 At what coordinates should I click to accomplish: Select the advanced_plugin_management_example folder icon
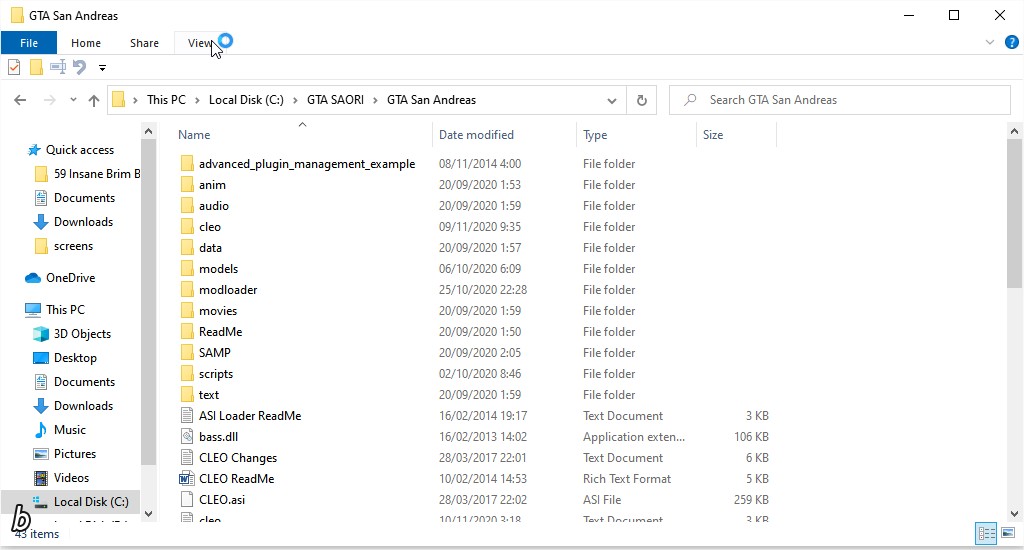(x=187, y=164)
